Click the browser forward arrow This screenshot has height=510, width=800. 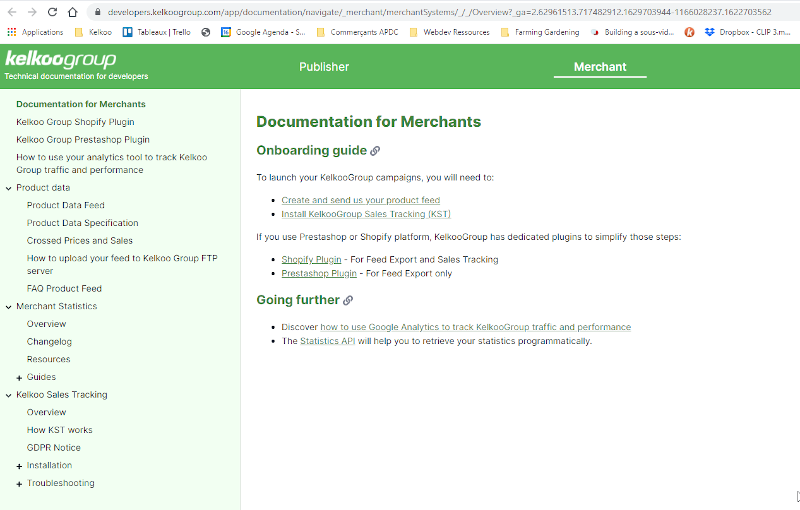click(x=32, y=12)
